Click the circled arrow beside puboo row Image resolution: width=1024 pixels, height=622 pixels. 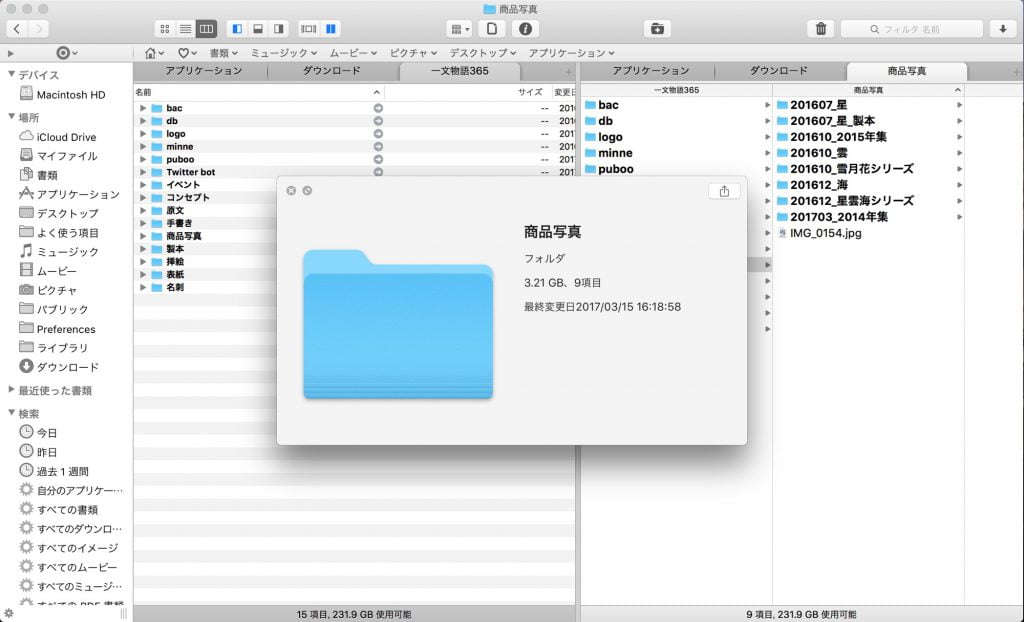coord(378,159)
